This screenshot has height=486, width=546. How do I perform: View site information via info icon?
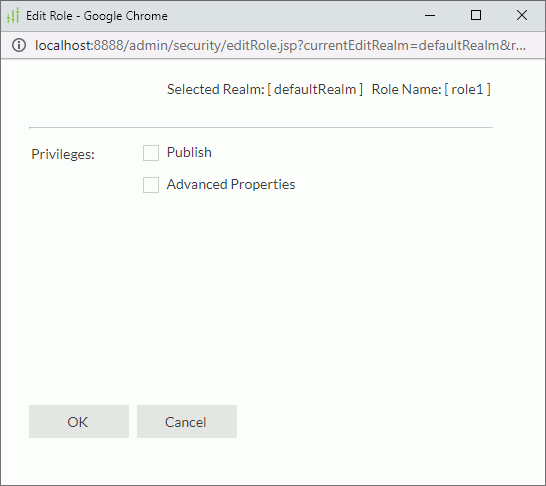pyautogui.click(x=19, y=45)
